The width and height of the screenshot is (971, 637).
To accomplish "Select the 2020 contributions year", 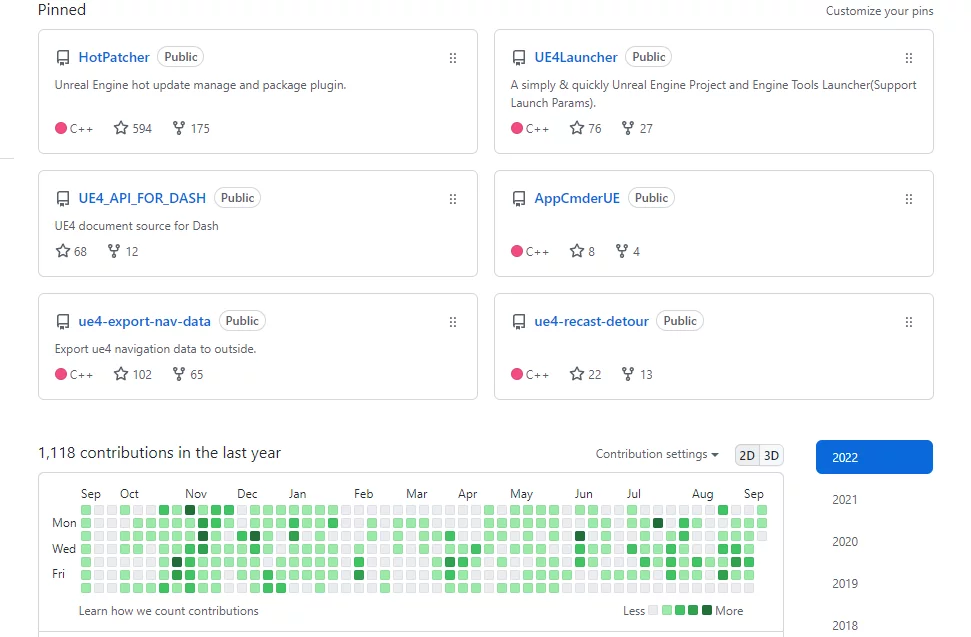I will pyautogui.click(x=845, y=542).
